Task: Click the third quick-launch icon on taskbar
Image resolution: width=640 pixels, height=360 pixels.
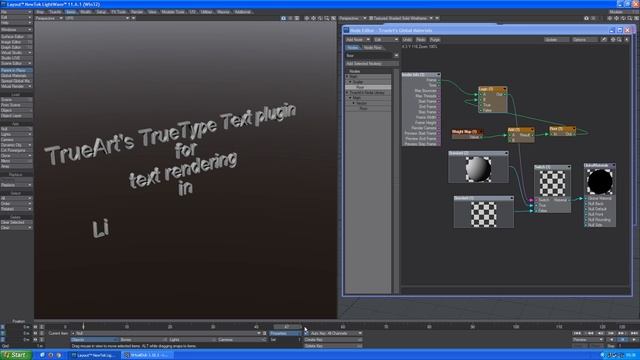Action: click(59, 355)
